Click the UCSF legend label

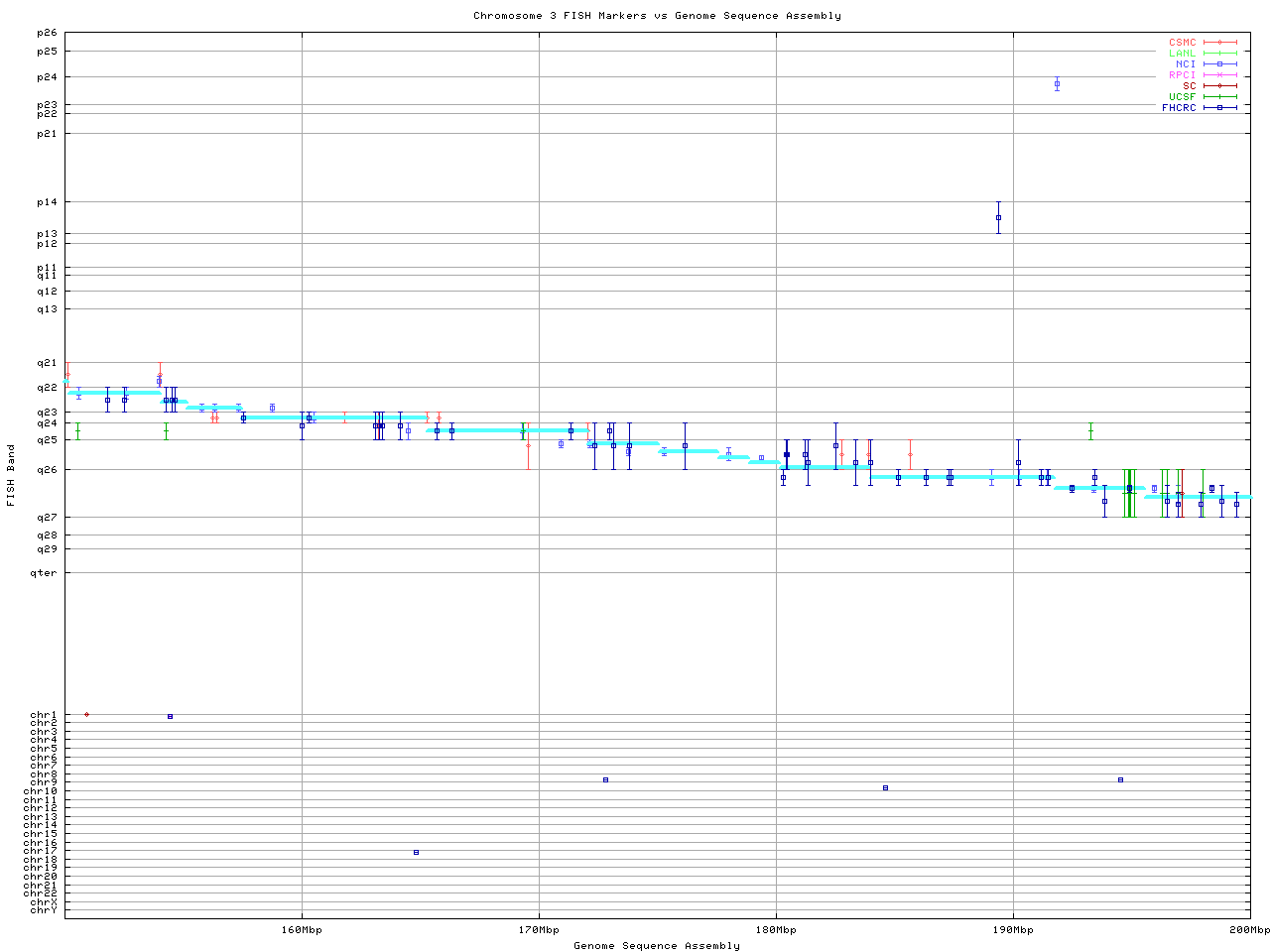point(1182,96)
